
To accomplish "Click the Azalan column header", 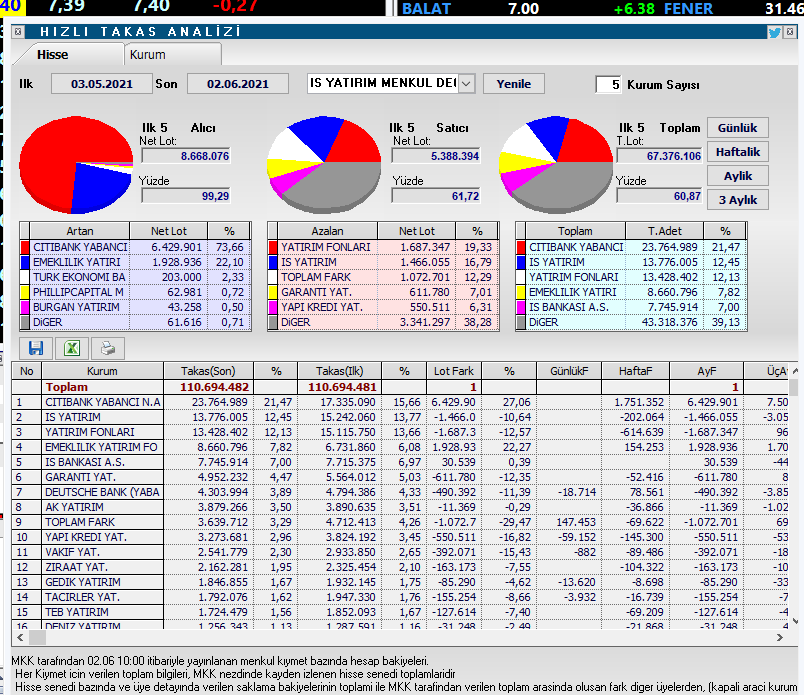I will (328, 231).
